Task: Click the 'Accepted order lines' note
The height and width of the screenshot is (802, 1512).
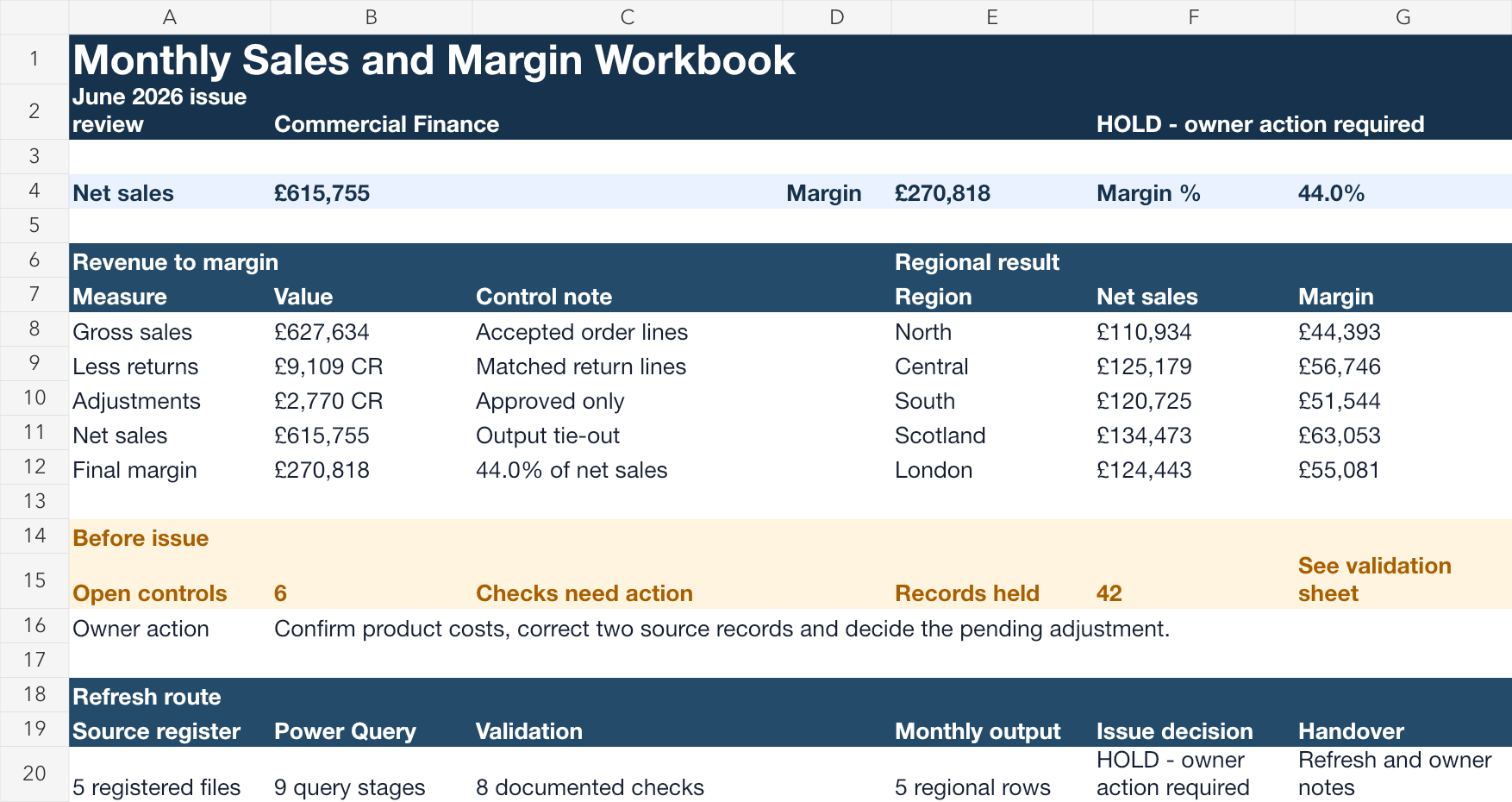Action: 582,332
